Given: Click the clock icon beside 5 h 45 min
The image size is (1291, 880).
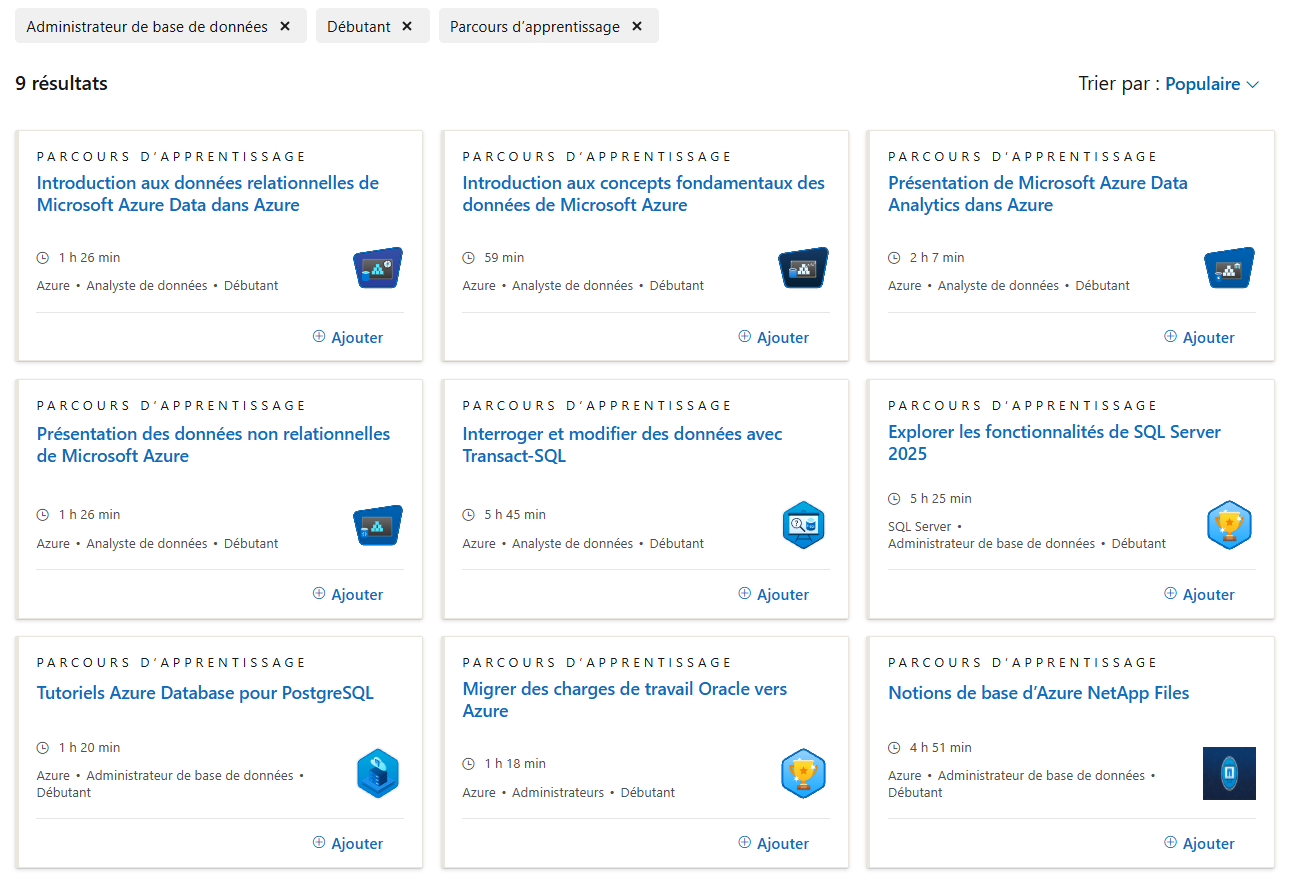Looking at the screenshot, I should (469, 515).
